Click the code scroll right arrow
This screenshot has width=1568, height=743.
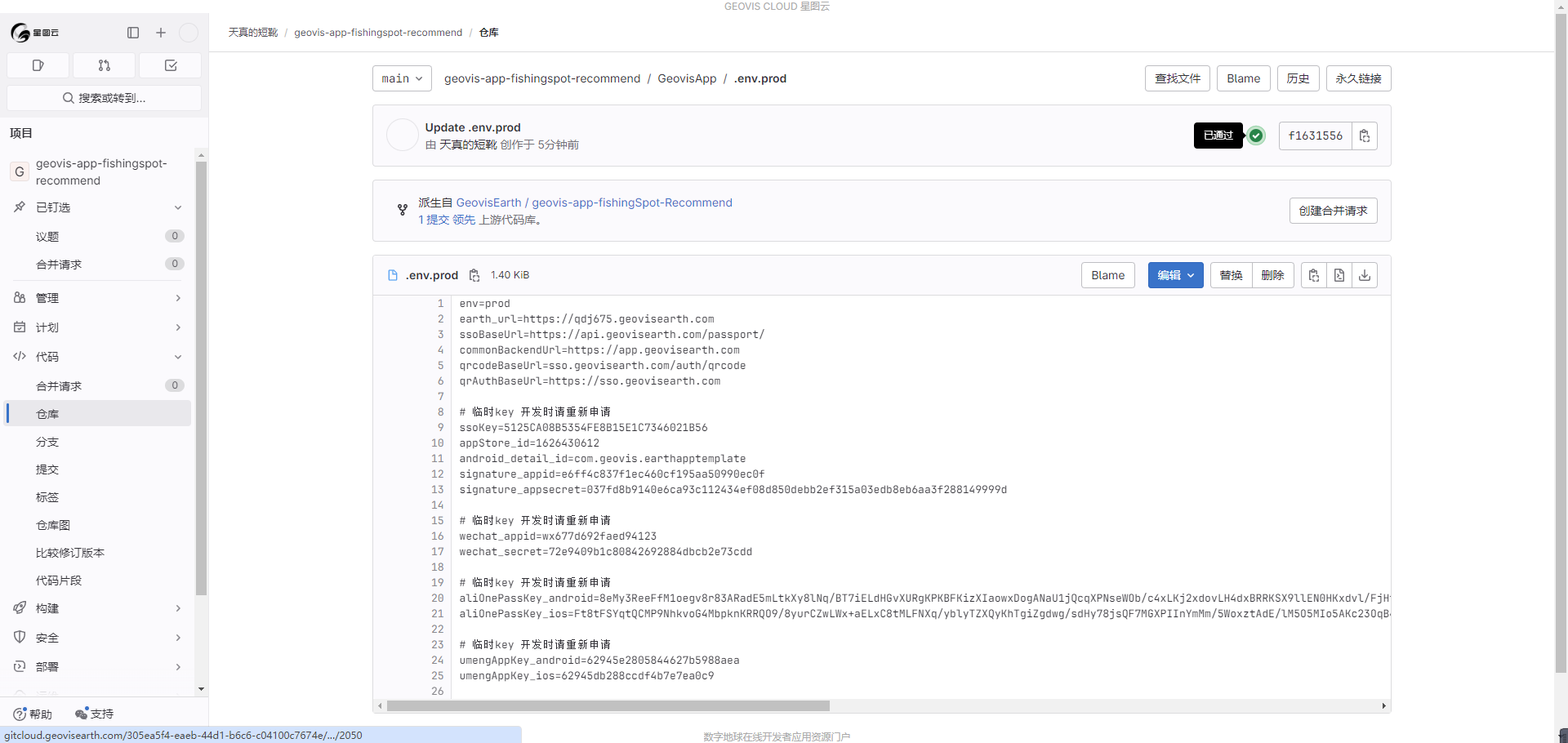click(x=1383, y=705)
